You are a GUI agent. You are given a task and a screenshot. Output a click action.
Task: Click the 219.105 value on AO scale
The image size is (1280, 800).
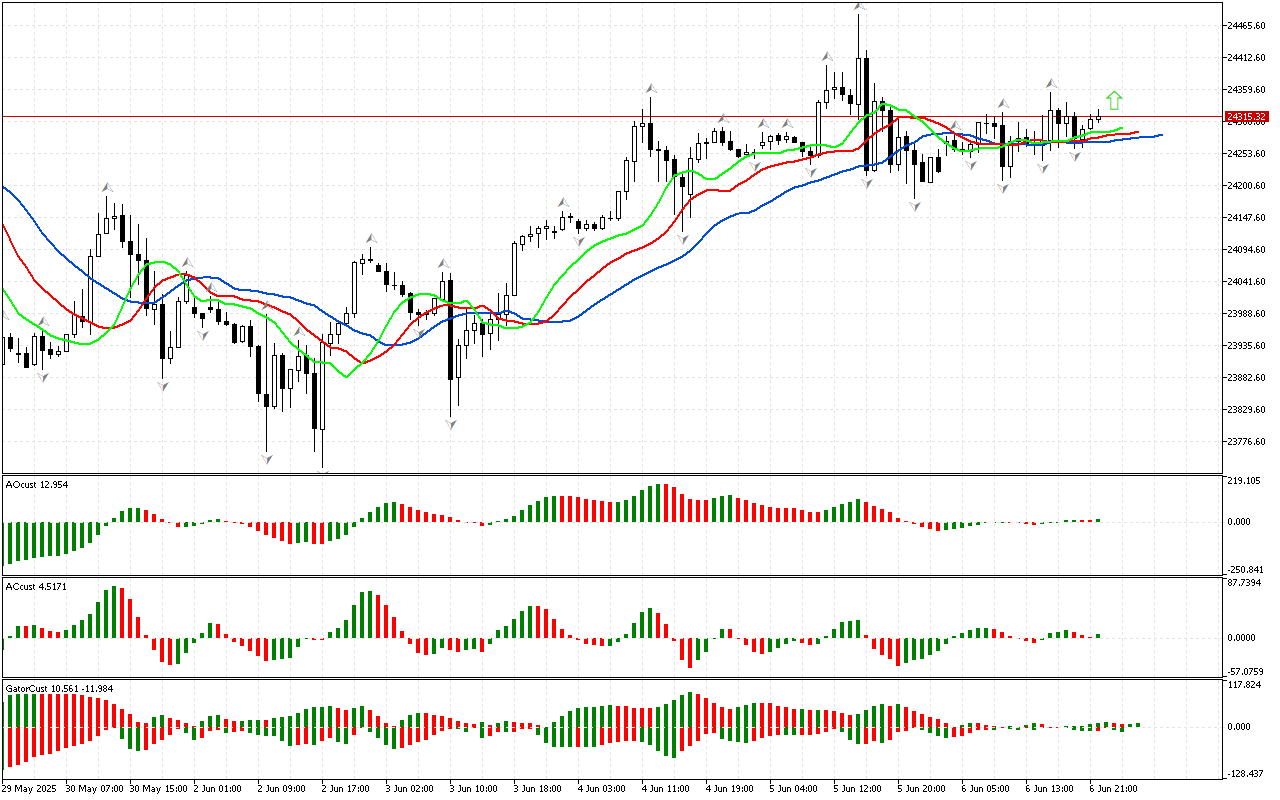[x=1245, y=481]
